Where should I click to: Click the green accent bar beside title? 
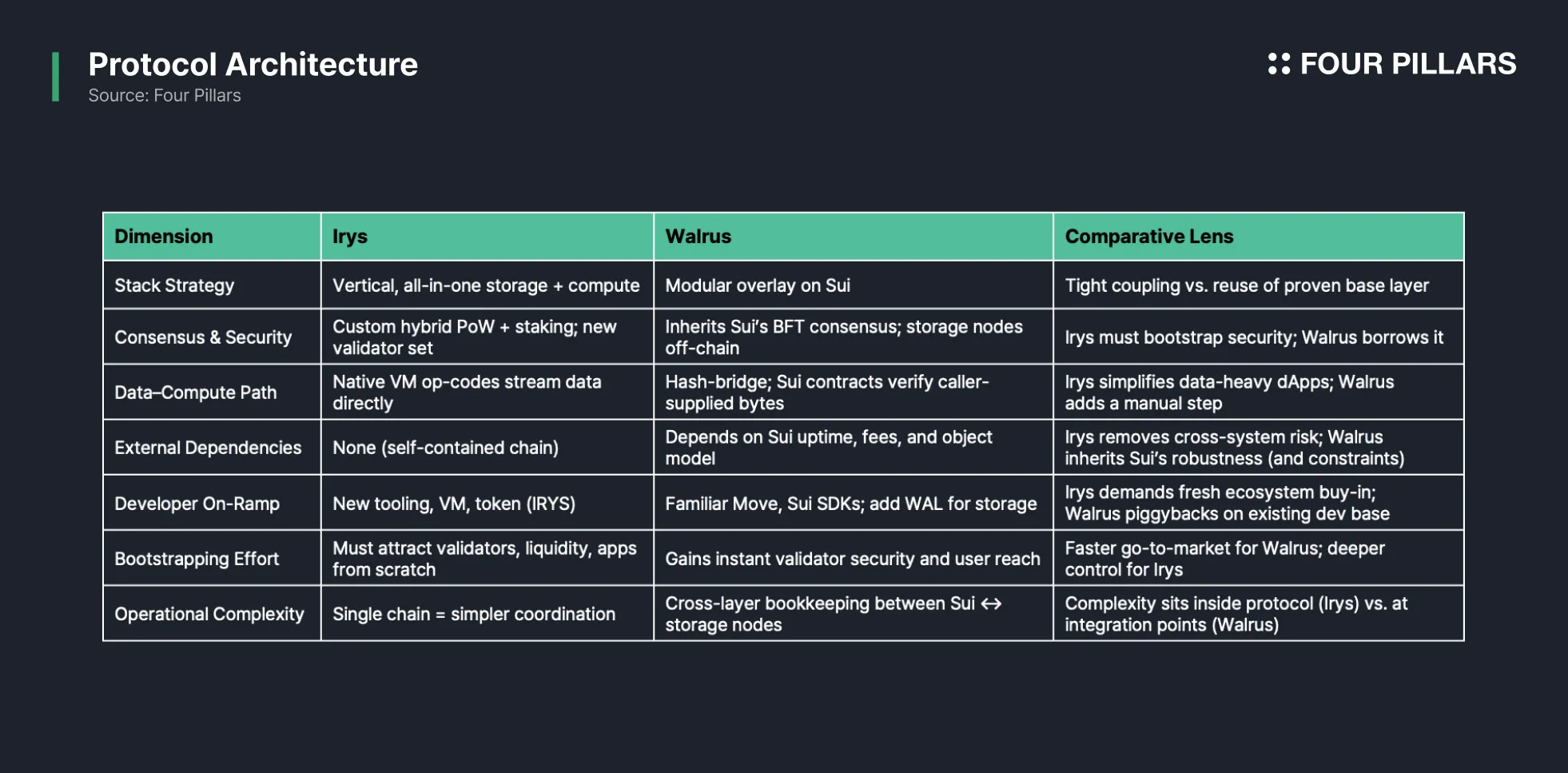point(55,77)
